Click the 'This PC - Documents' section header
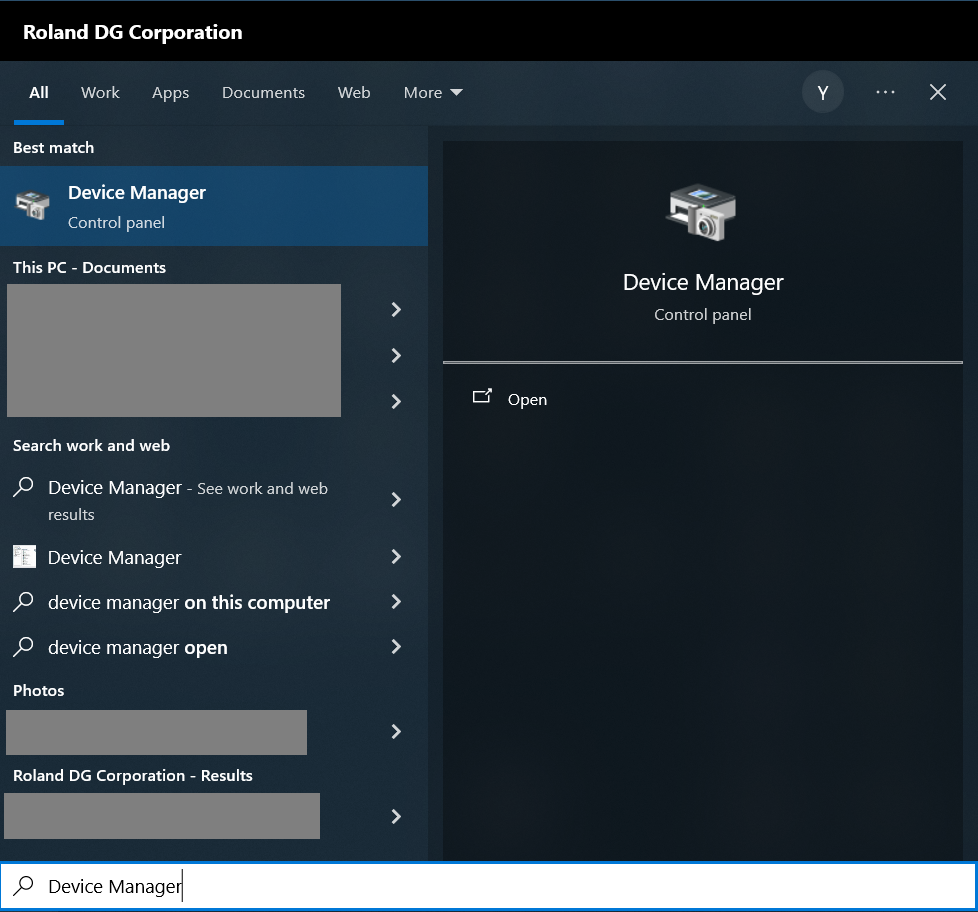Image resolution: width=978 pixels, height=912 pixels. click(x=89, y=268)
